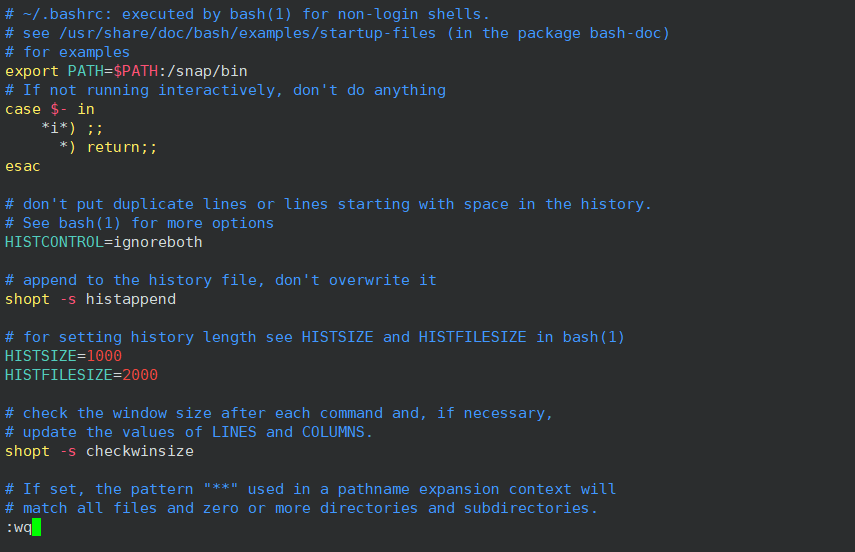Click the ignoreboth value
The image size is (855, 552).
pyautogui.click(x=158, y=242)
